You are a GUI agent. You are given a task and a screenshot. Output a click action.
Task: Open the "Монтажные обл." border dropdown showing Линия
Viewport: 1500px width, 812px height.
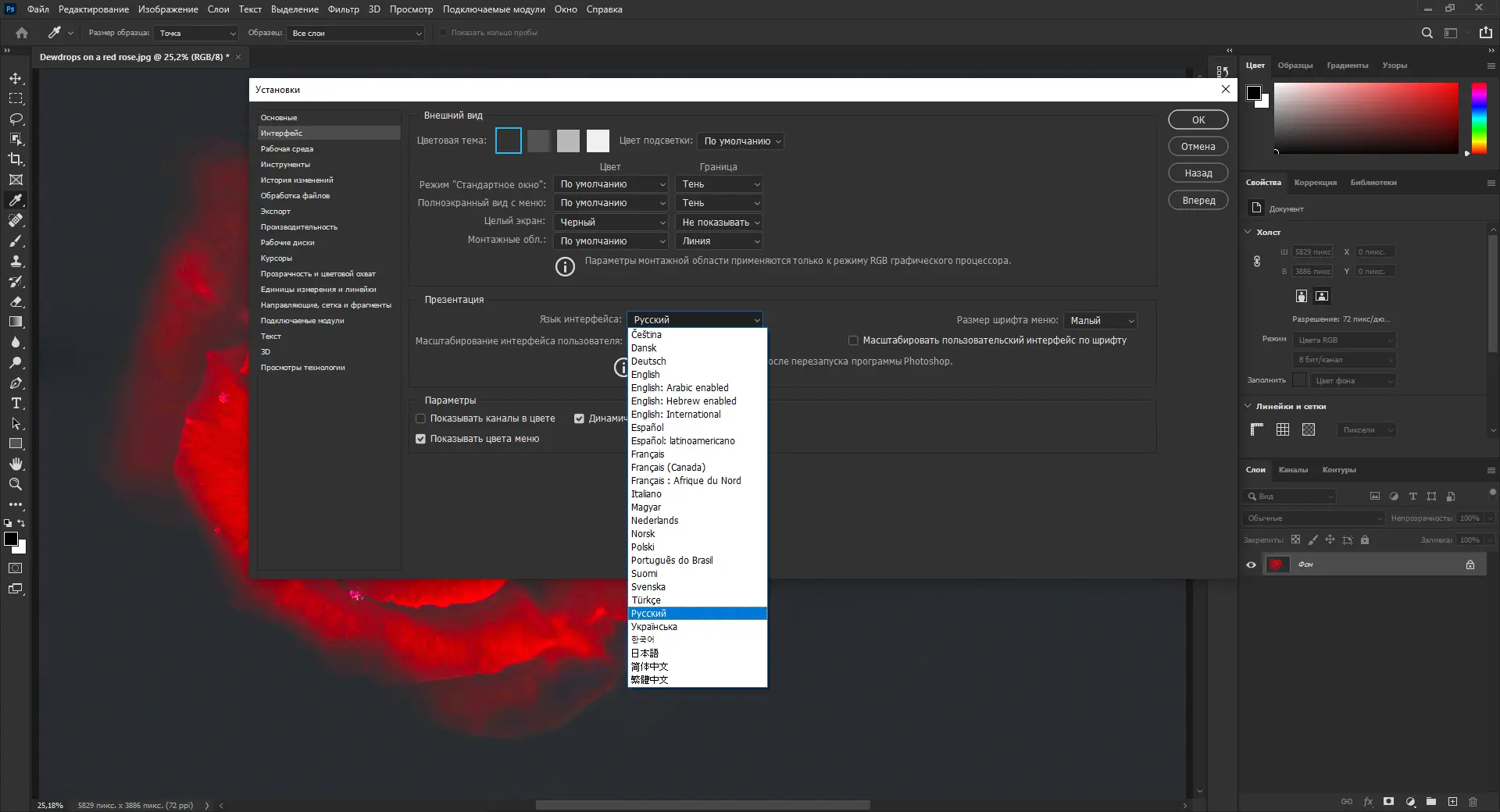pos(719,240)
